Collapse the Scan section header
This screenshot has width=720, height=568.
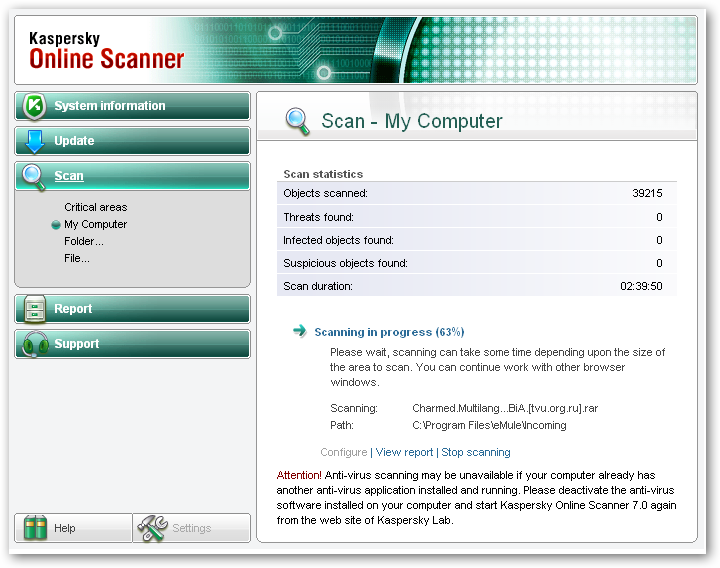(69, 176)
